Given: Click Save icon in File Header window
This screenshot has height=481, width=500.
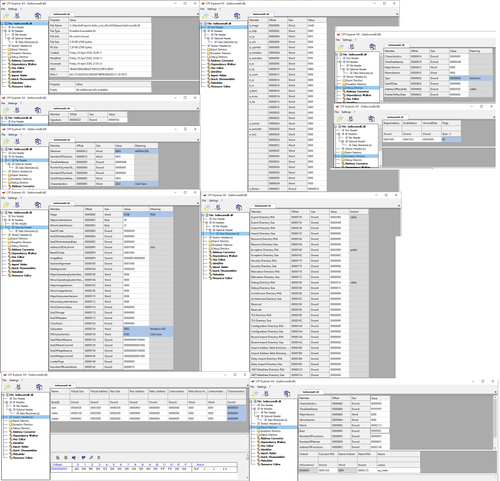Looking at the screenshot, I should pyautogui.click(x=17, y=141).
